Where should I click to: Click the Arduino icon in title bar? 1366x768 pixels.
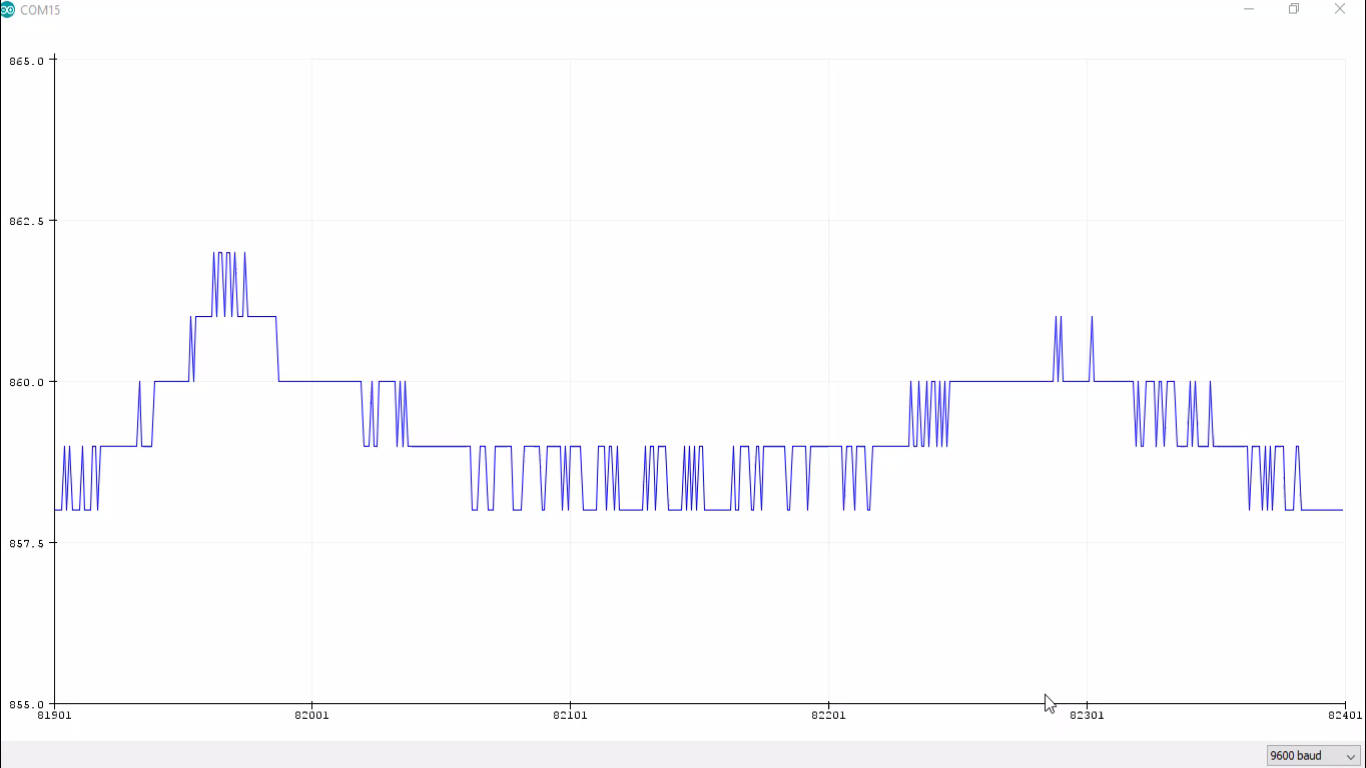tap(7, 9)
